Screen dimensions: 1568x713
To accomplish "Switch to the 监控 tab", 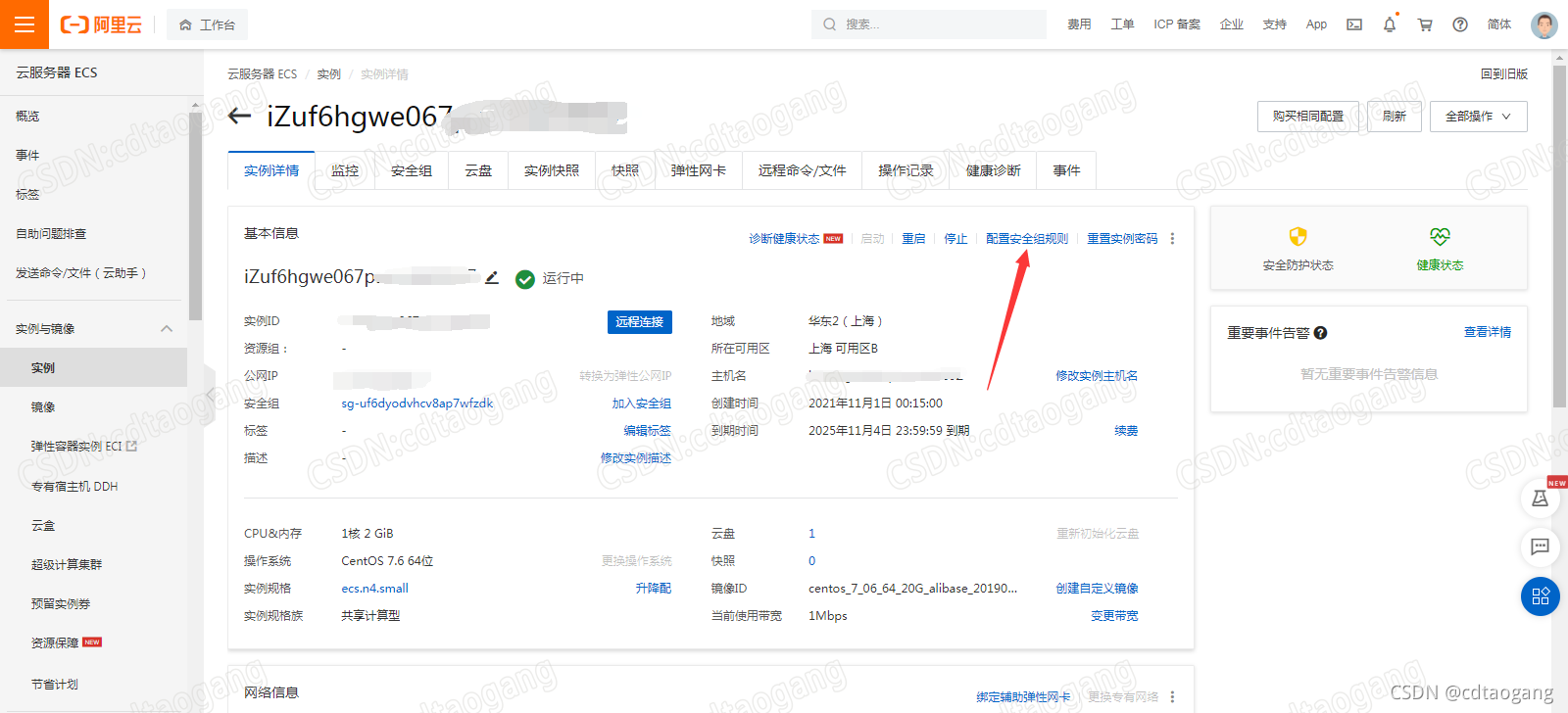I will (345, 170).
